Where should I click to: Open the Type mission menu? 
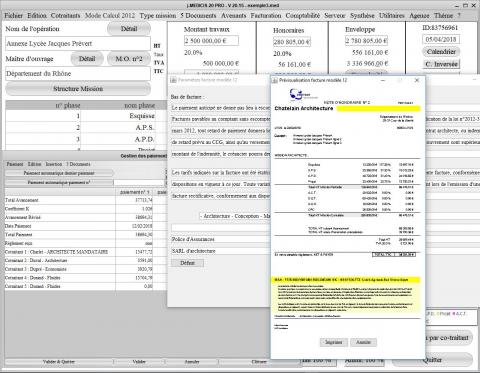[x=158, y=16]
